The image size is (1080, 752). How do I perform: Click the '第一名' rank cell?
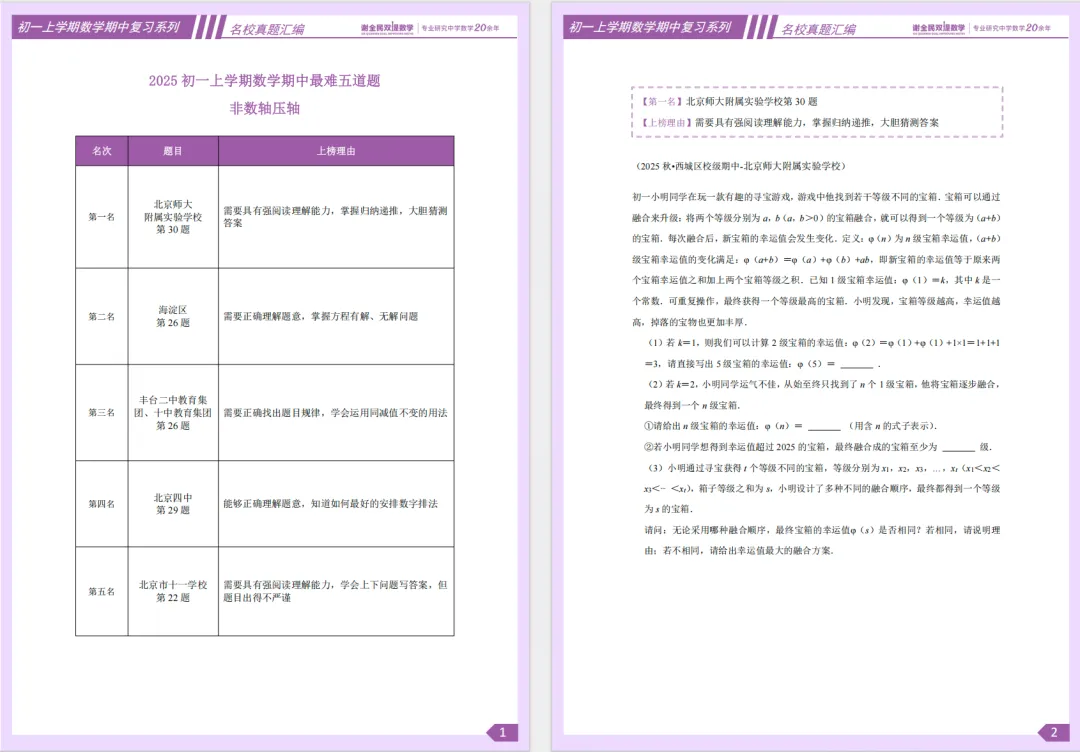click(102, 217)
